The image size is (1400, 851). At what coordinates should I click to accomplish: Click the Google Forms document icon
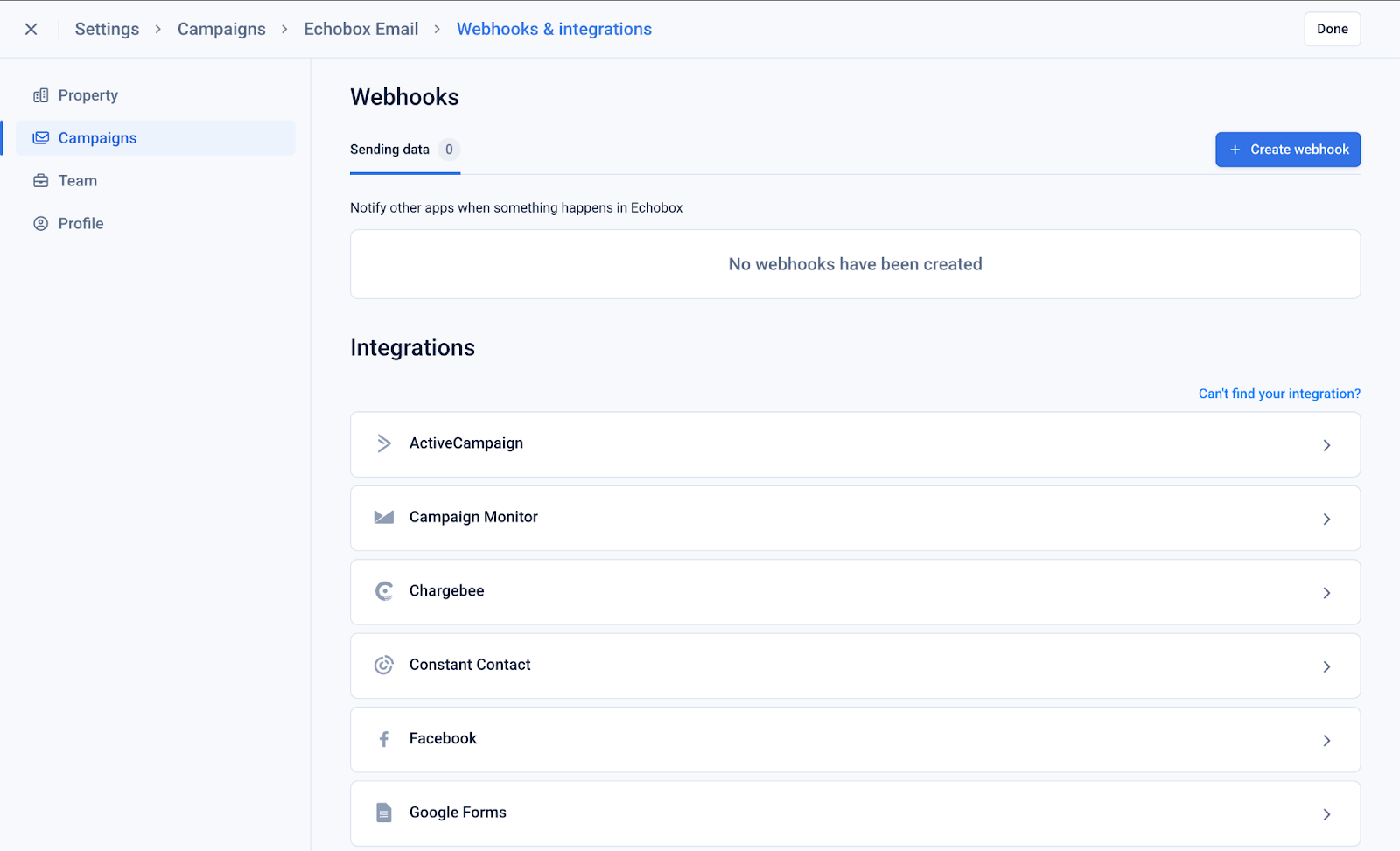(x=383, y=813)
